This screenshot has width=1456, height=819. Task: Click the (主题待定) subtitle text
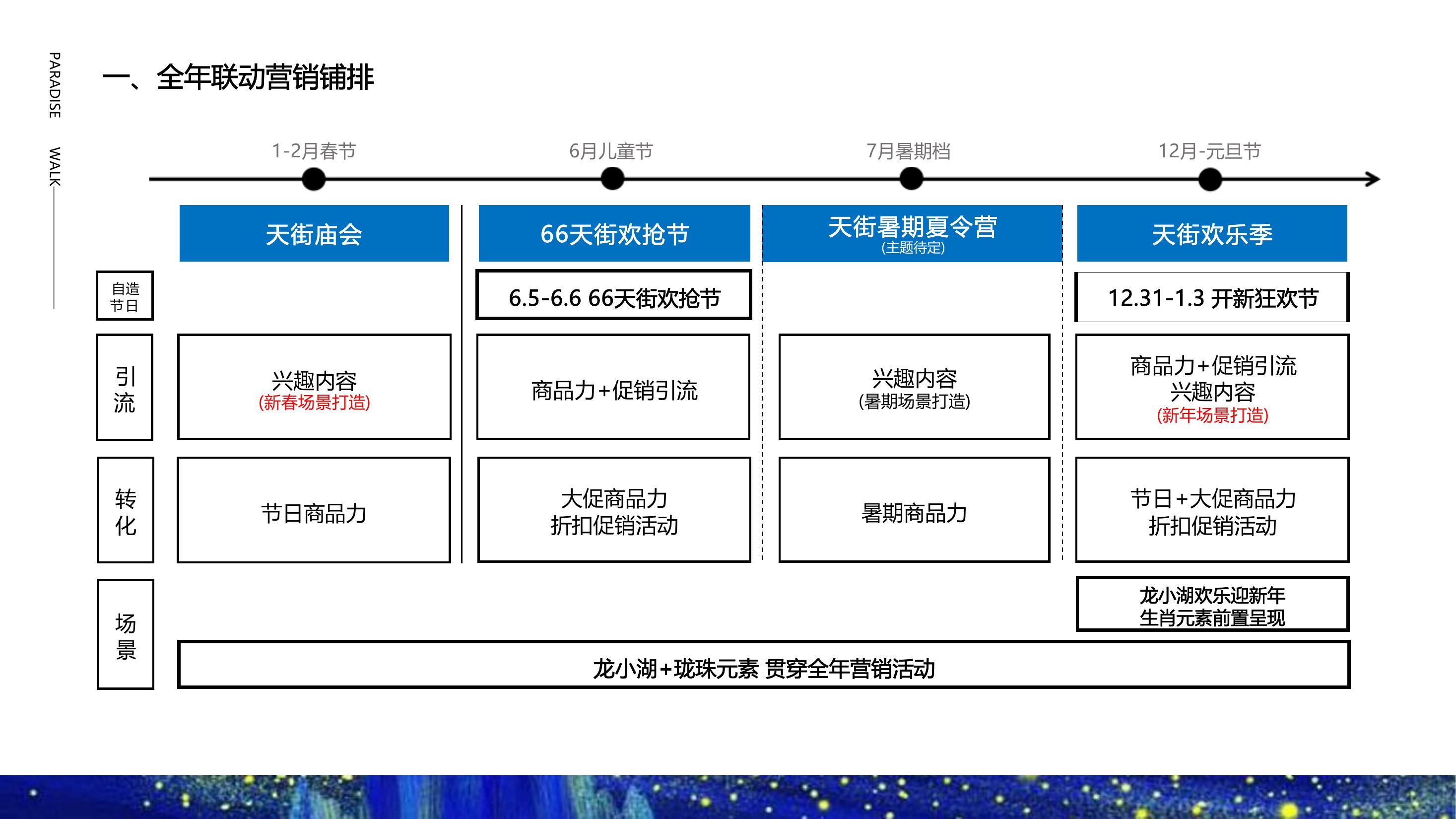(913, 248)
